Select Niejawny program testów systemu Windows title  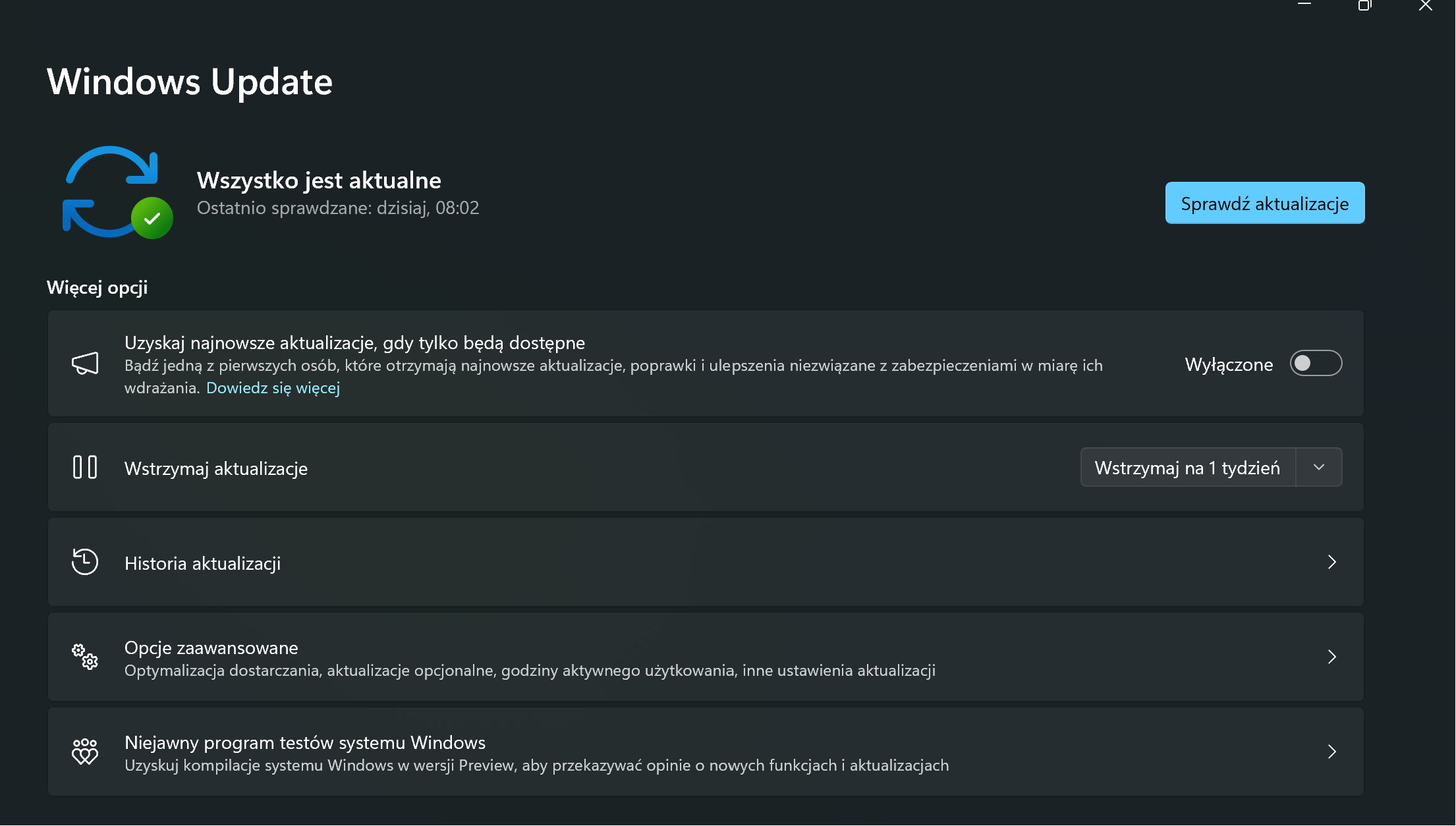(x=305, y=743)
